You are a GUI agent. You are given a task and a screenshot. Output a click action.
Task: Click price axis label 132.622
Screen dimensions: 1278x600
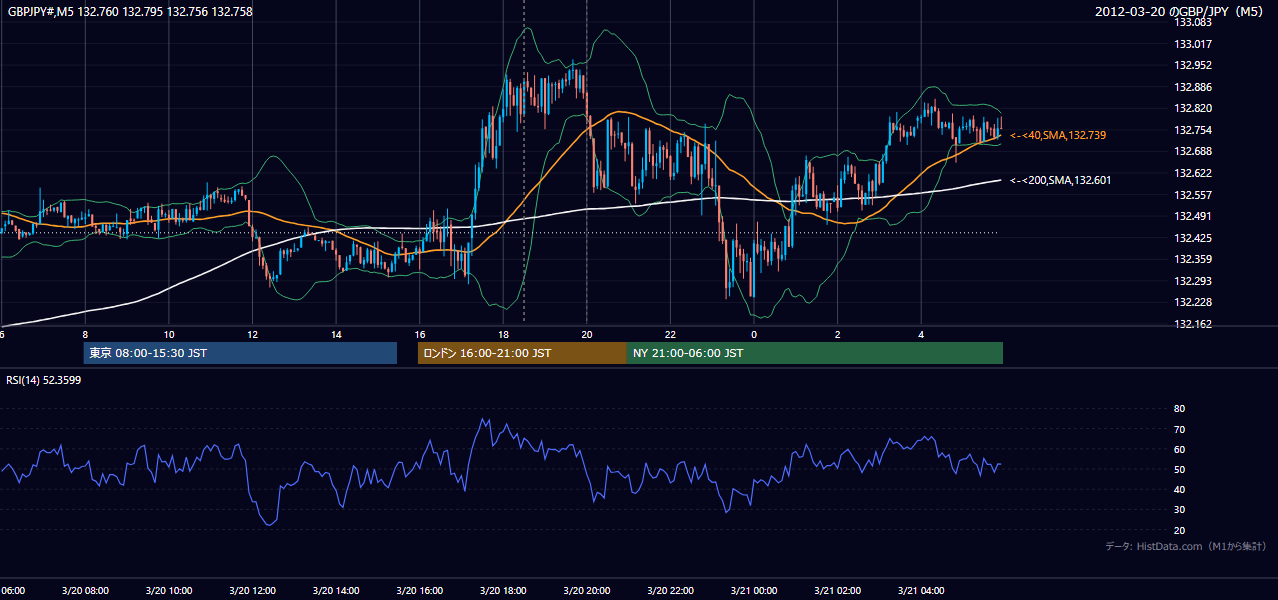[x=1192, y=173]
